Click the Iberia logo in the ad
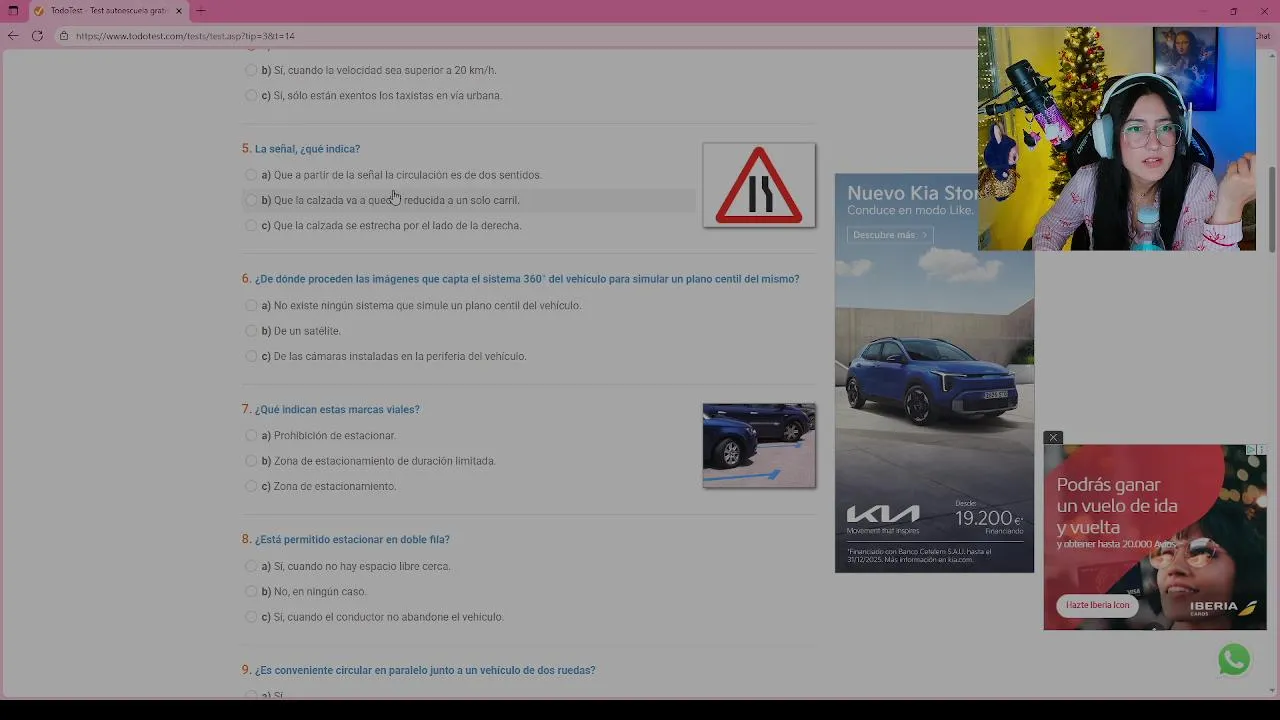Viewport: 1280px width, 720px height. (1223, 607)
